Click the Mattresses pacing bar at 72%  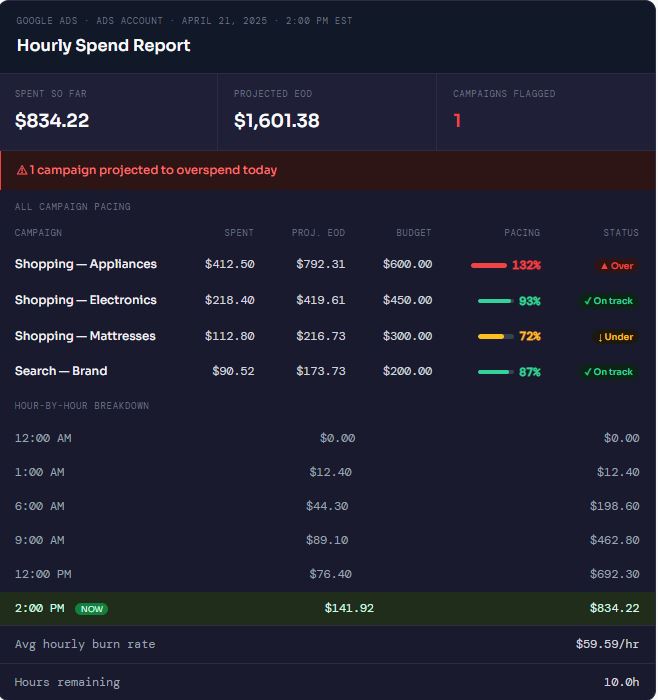tap(496, 337)
